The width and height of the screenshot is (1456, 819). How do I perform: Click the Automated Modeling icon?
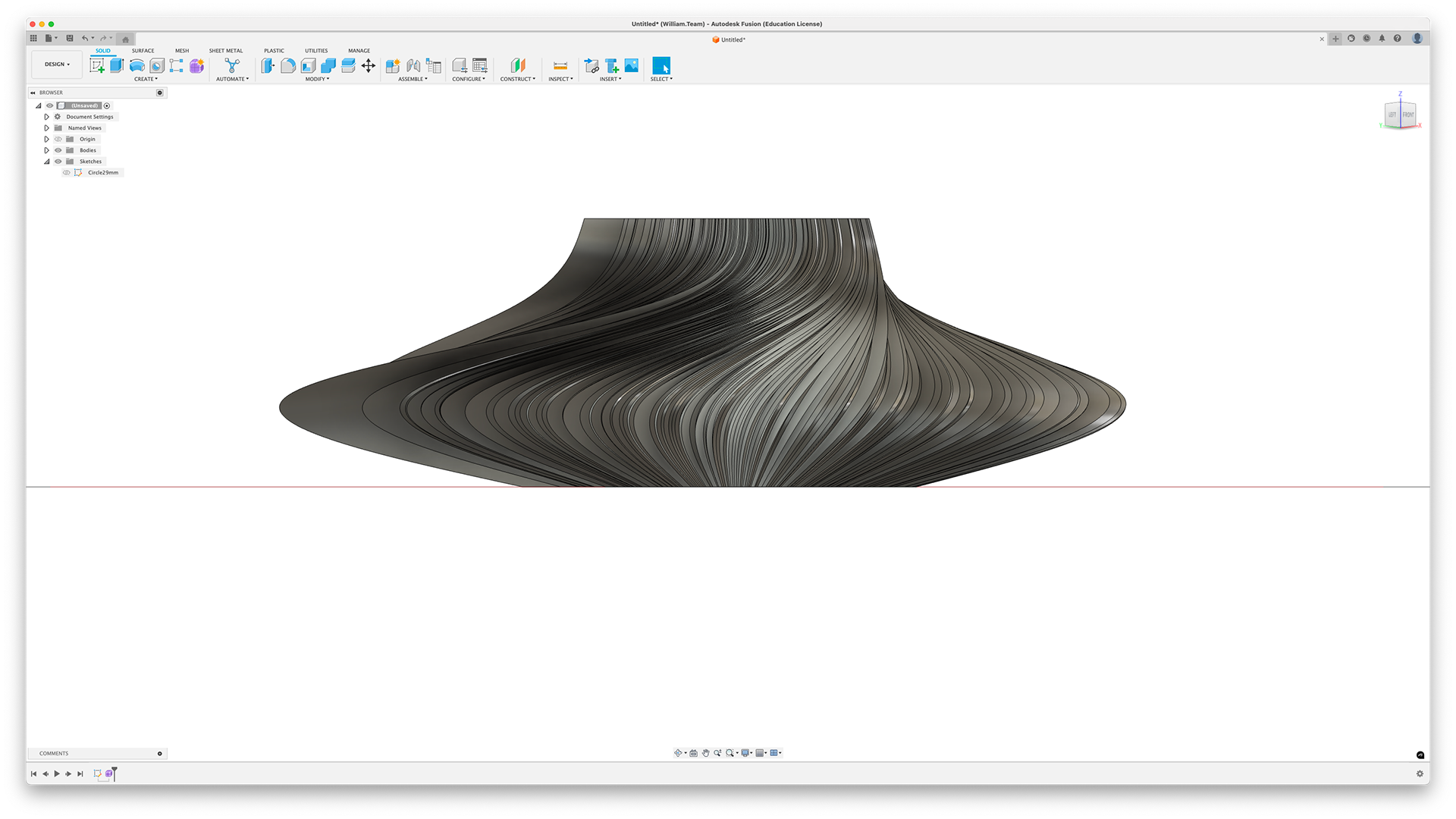(232, 66)
